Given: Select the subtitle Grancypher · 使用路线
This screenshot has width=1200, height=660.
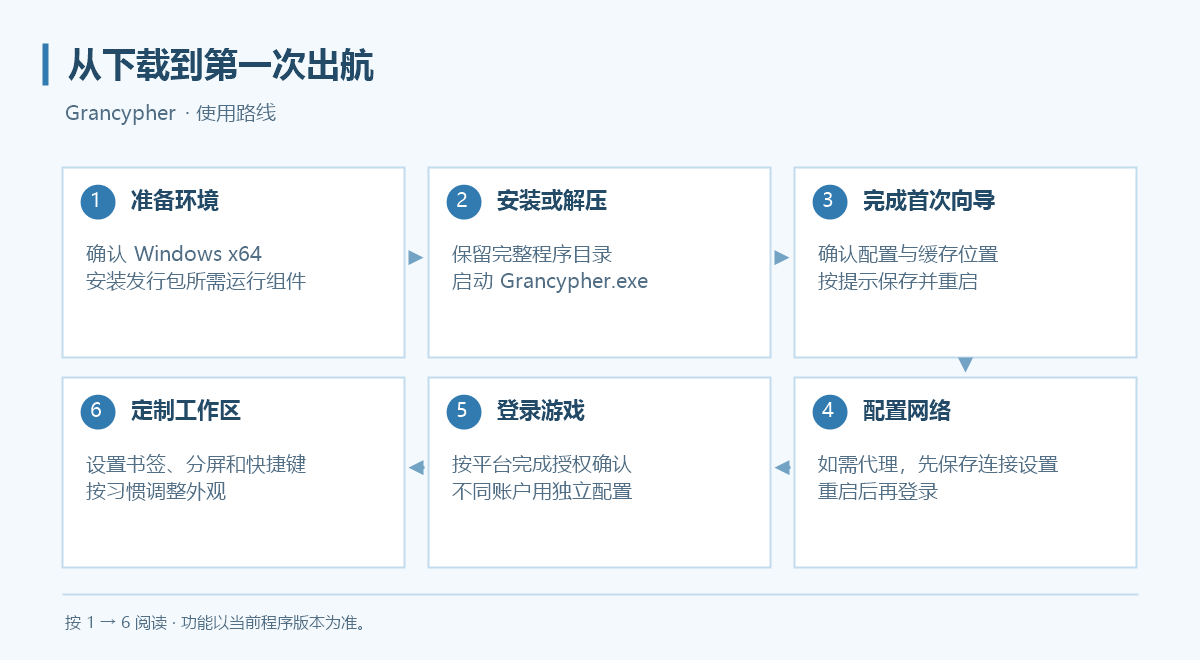Looking at the screenshot, I should 171,113.
